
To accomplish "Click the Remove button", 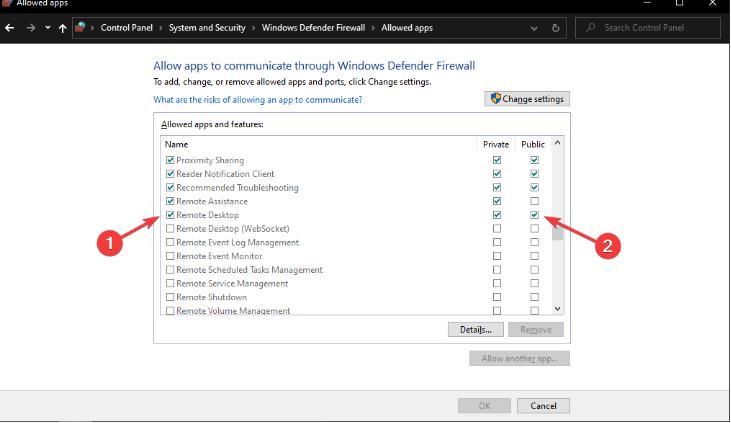I will point(536,330).
